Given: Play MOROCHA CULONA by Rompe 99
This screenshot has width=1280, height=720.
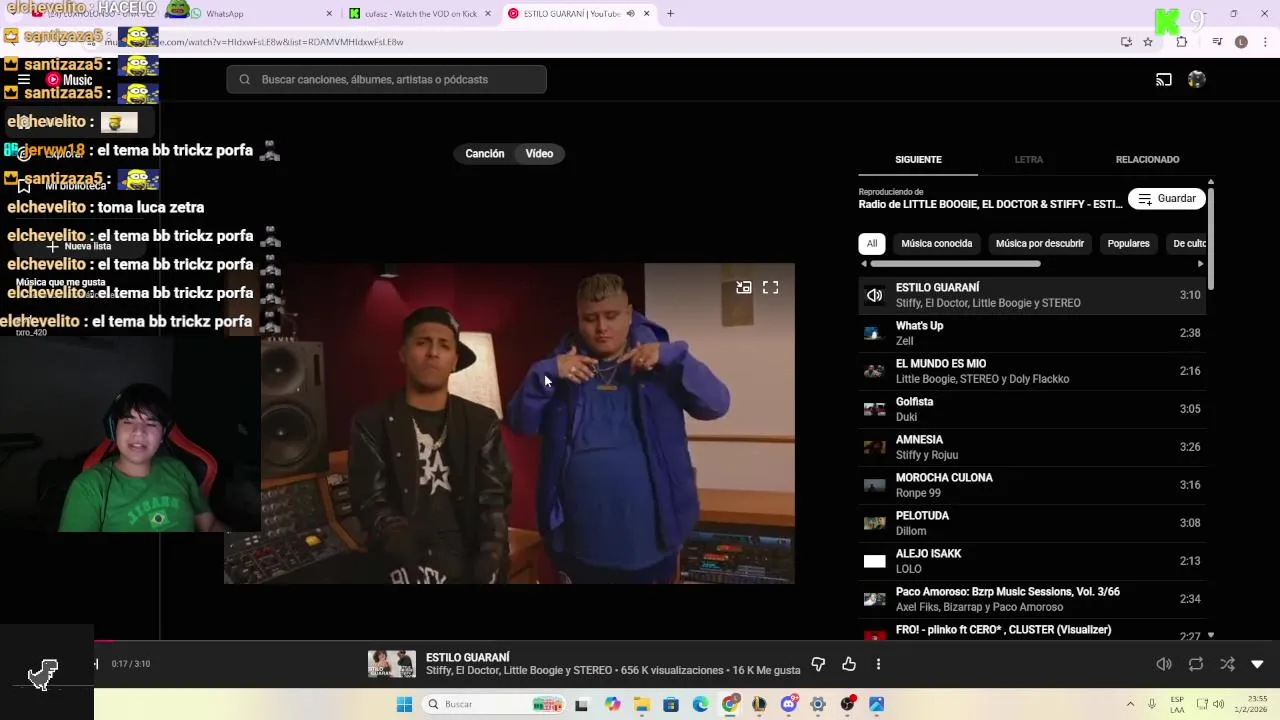Looking at the screenshot, I should [x=1032, y=485].
